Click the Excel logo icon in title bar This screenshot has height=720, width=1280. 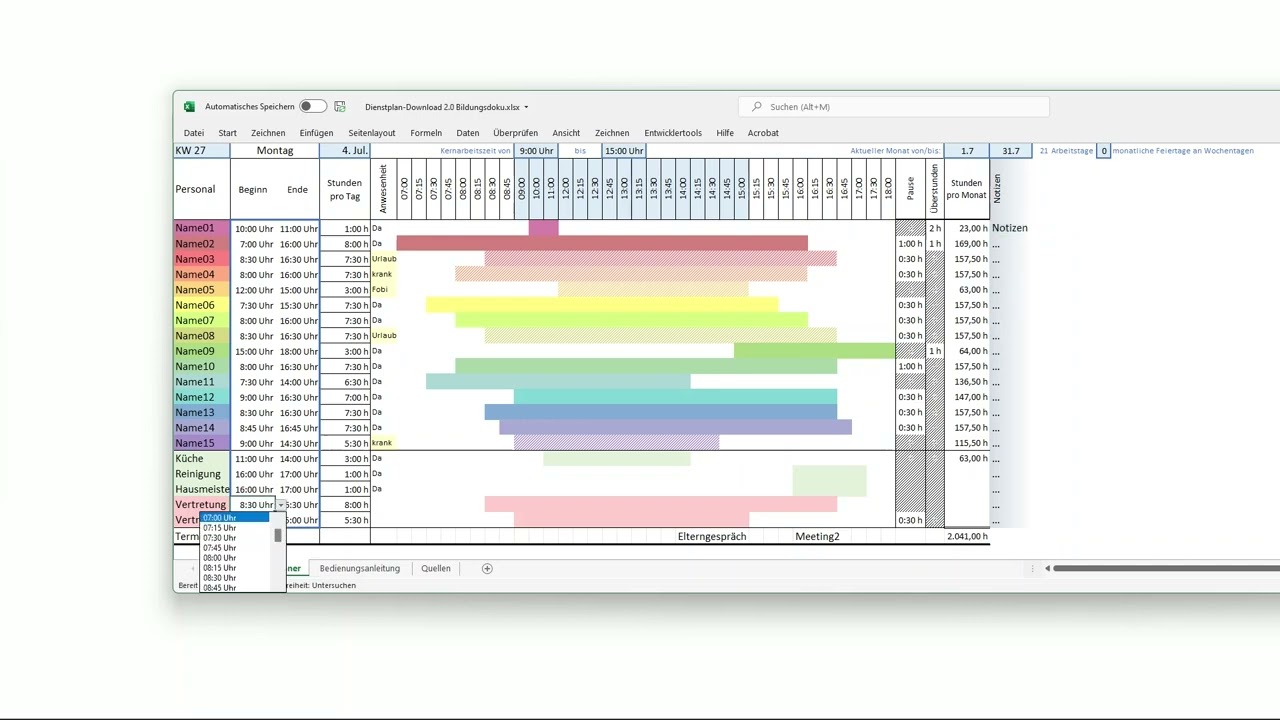coord(189,107)
